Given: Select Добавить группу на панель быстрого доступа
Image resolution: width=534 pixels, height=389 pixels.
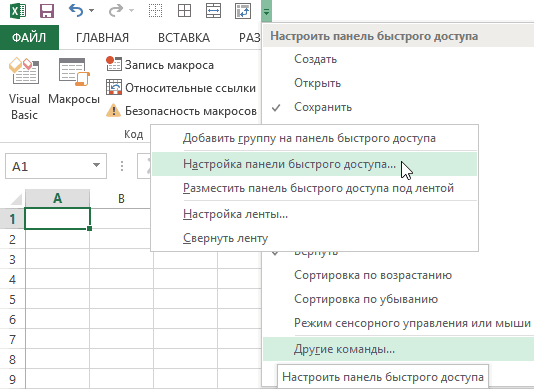Looking at the screenshot, I should pos(314,138).
